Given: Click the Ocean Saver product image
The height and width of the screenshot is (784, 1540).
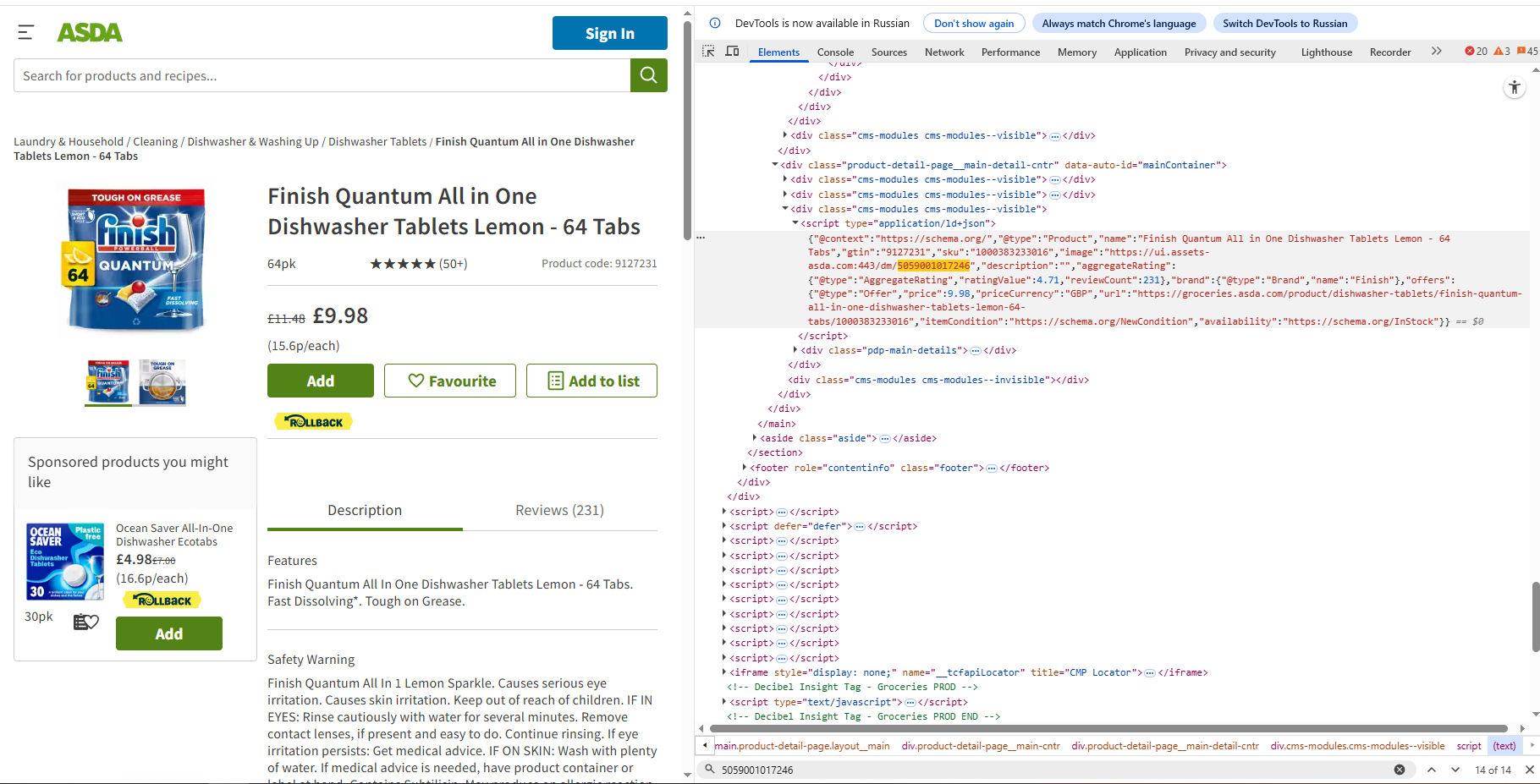Looking at the screenshot, I should 65,562.
